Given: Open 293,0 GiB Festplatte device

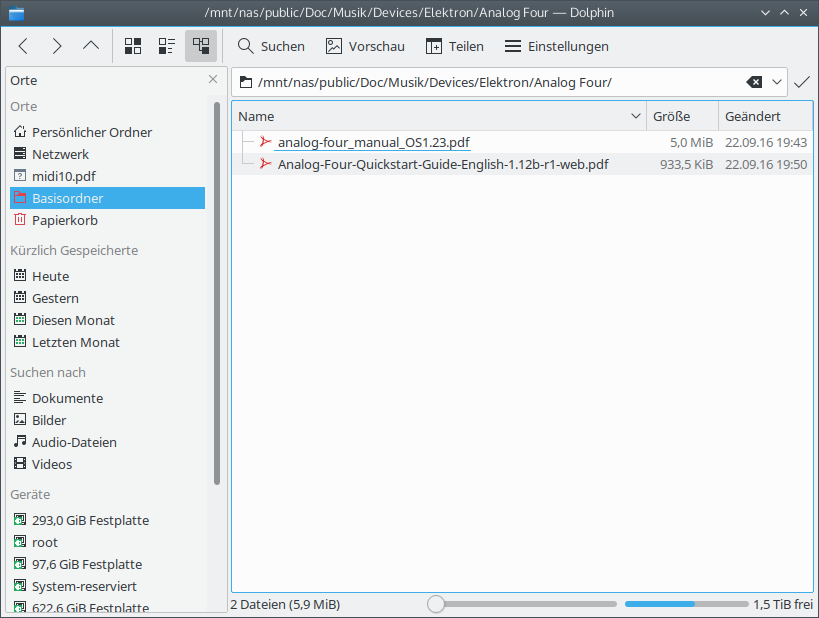Looking at the screenshot, I should [x=107, y=520].
